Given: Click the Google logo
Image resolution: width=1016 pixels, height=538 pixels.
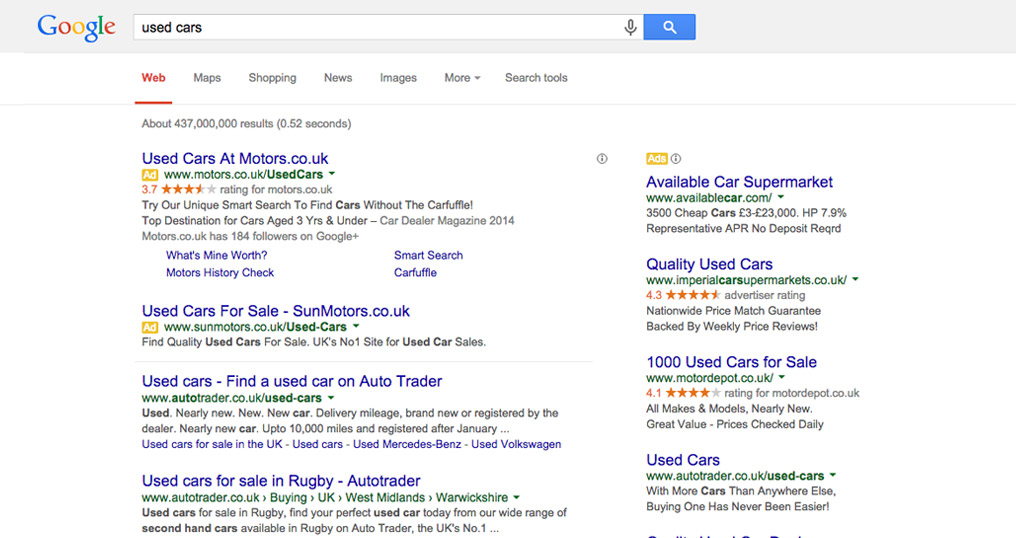Looking at the screenshot, I should click(76, 28).
